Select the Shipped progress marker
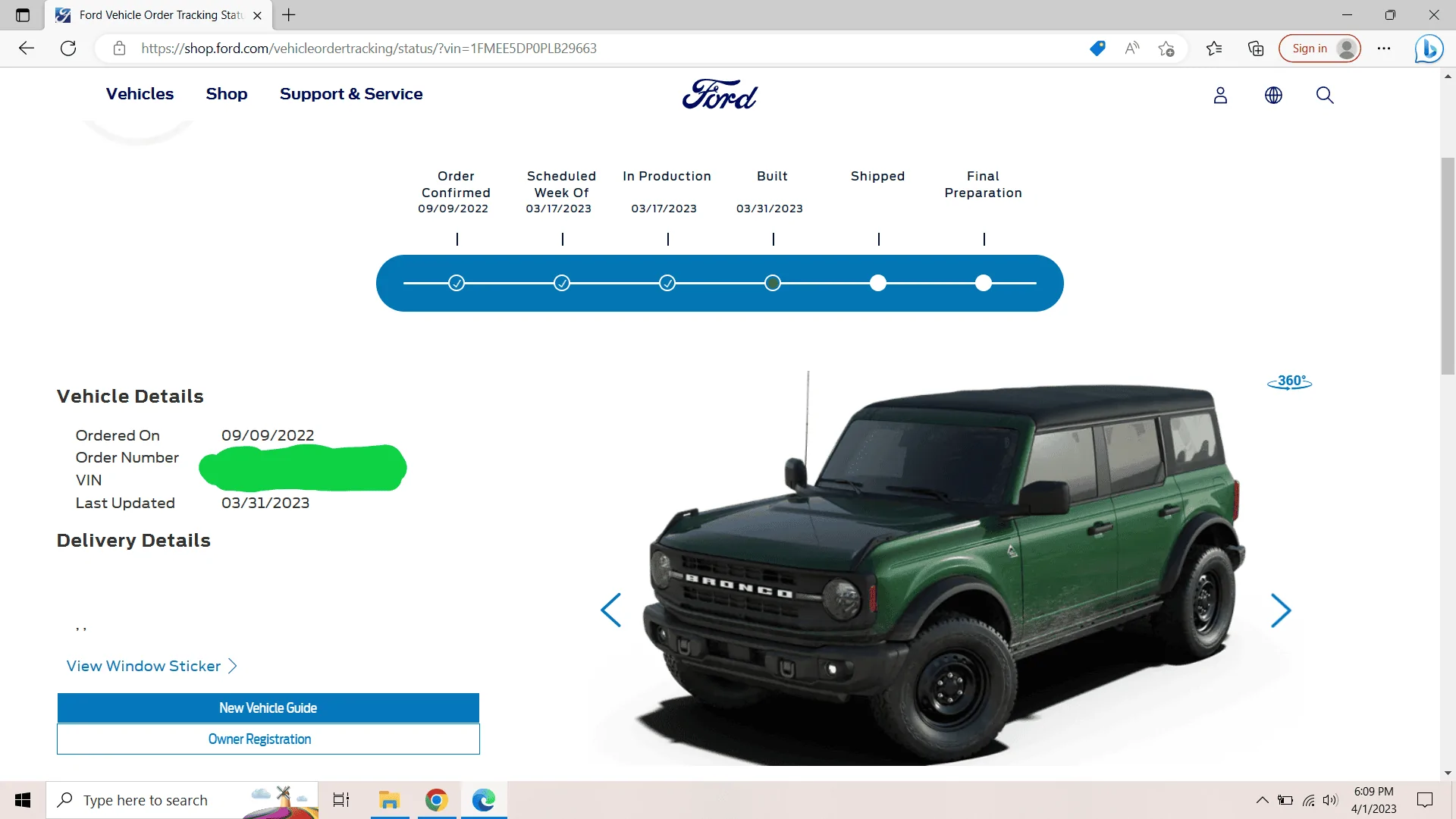 878,283
